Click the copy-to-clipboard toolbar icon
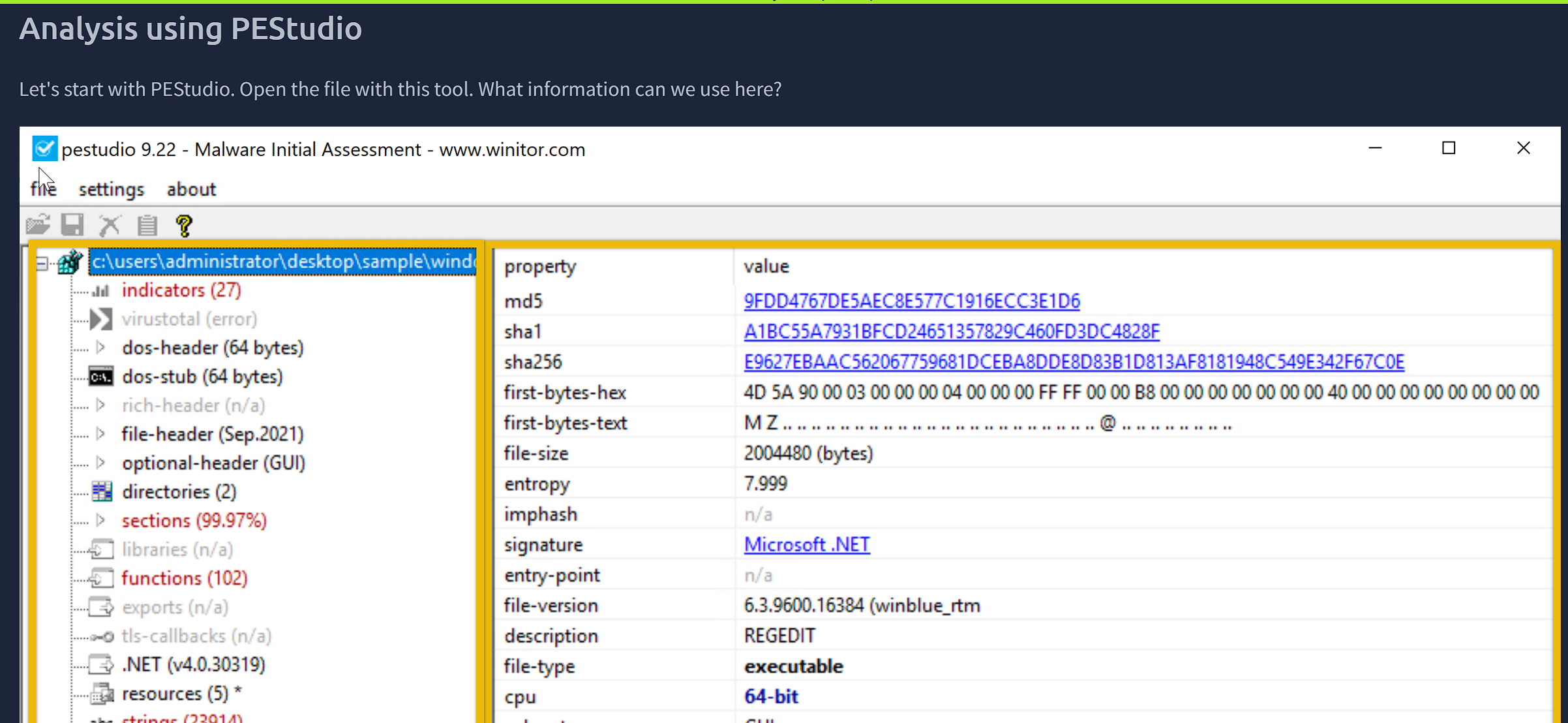Screen dimensions: 1568x723 click(147, 224)
